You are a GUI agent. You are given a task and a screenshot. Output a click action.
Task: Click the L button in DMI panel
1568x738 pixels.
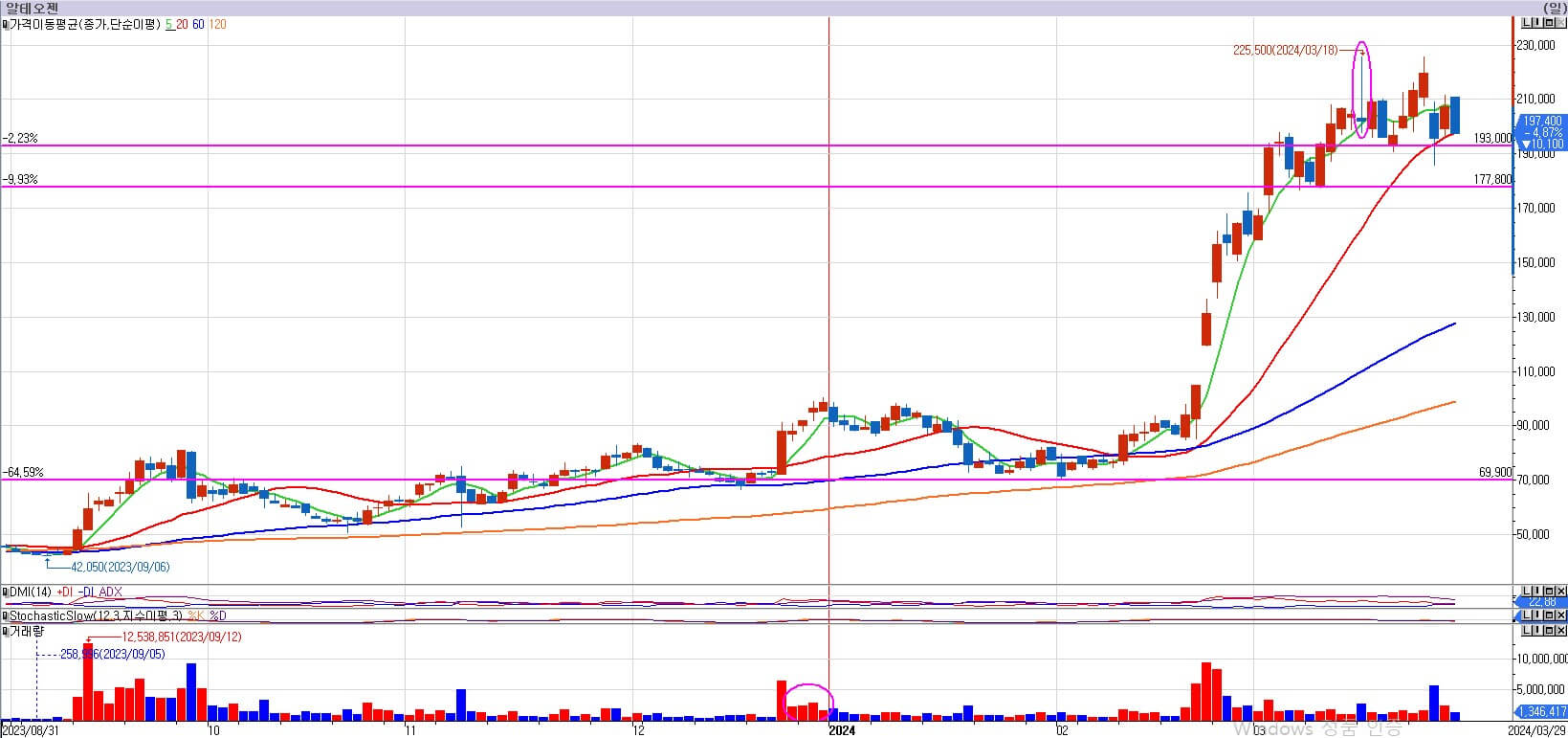(x=1527, y=590)
